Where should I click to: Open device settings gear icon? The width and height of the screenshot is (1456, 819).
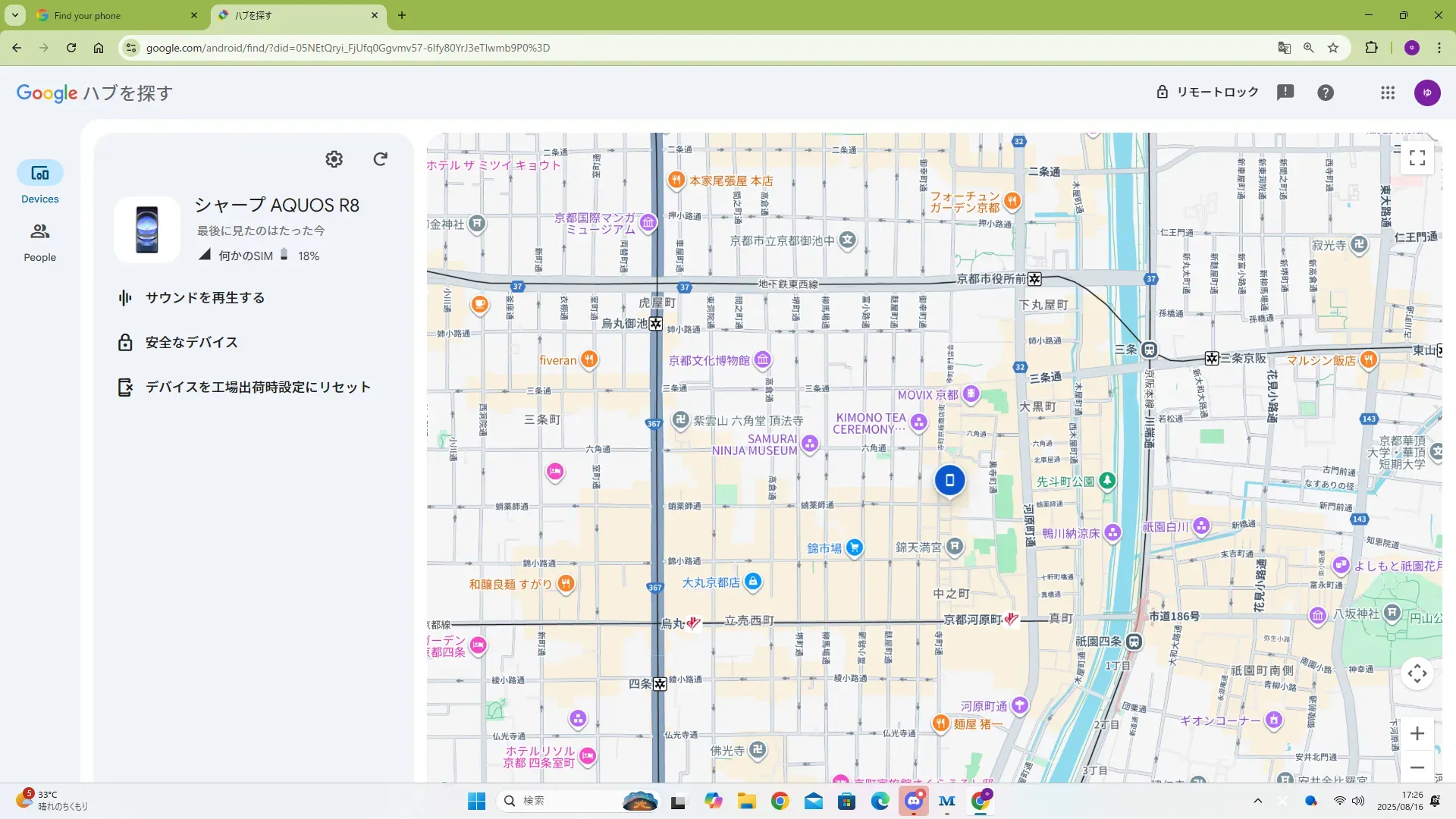(x=334, y=158)
